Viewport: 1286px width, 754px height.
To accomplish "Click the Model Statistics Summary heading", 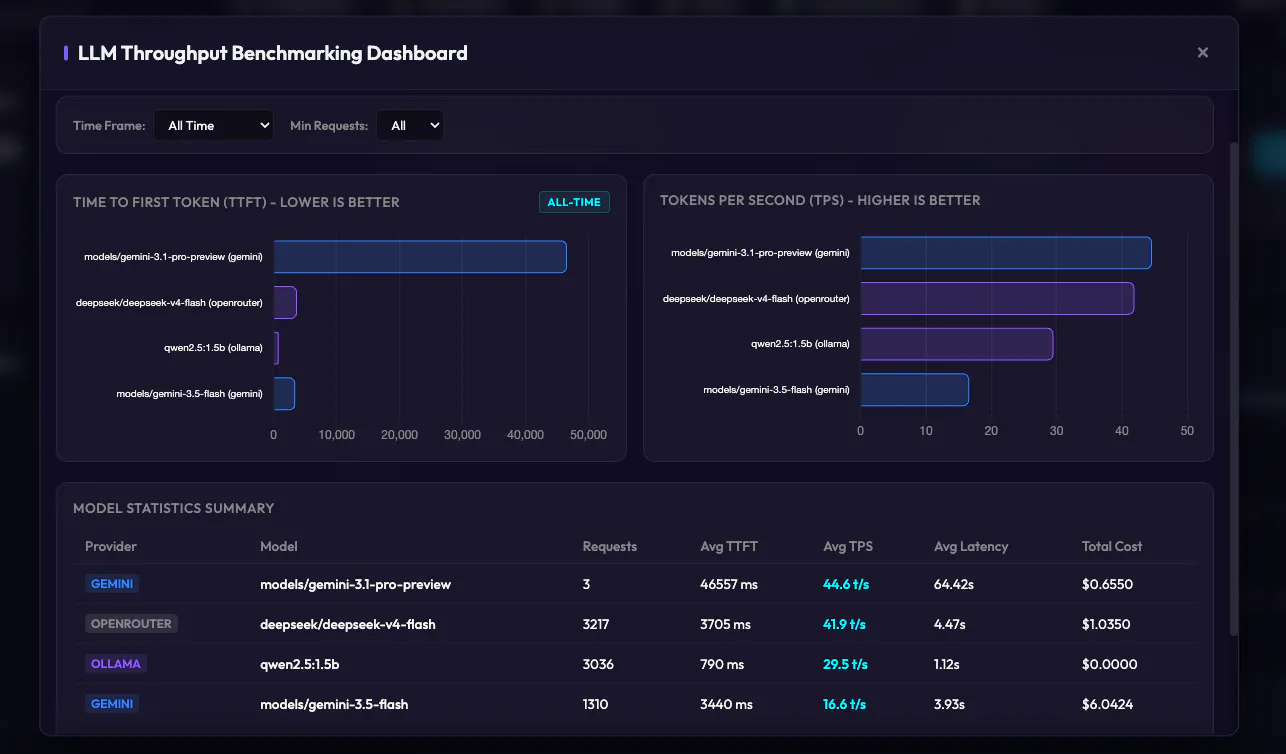I will click(x=173, y=508).
